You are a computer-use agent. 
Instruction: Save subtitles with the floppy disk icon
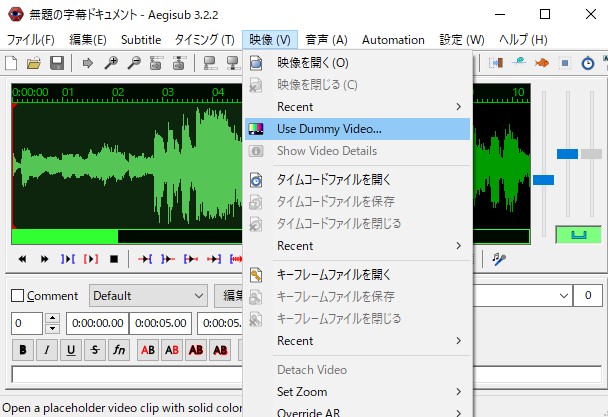point(57,63)
